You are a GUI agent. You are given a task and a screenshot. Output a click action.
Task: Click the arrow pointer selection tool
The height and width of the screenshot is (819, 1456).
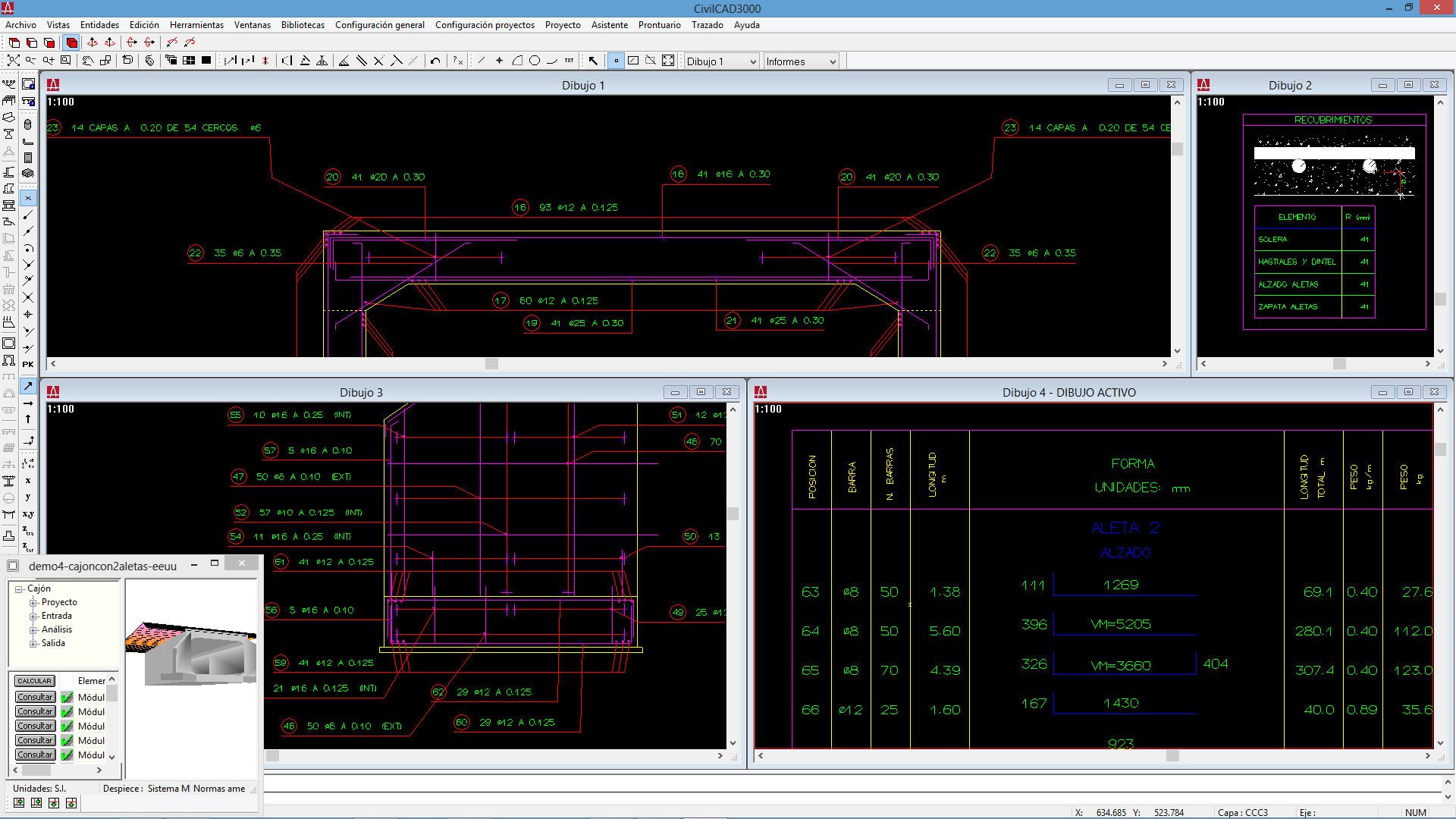[x=593, y=61]
